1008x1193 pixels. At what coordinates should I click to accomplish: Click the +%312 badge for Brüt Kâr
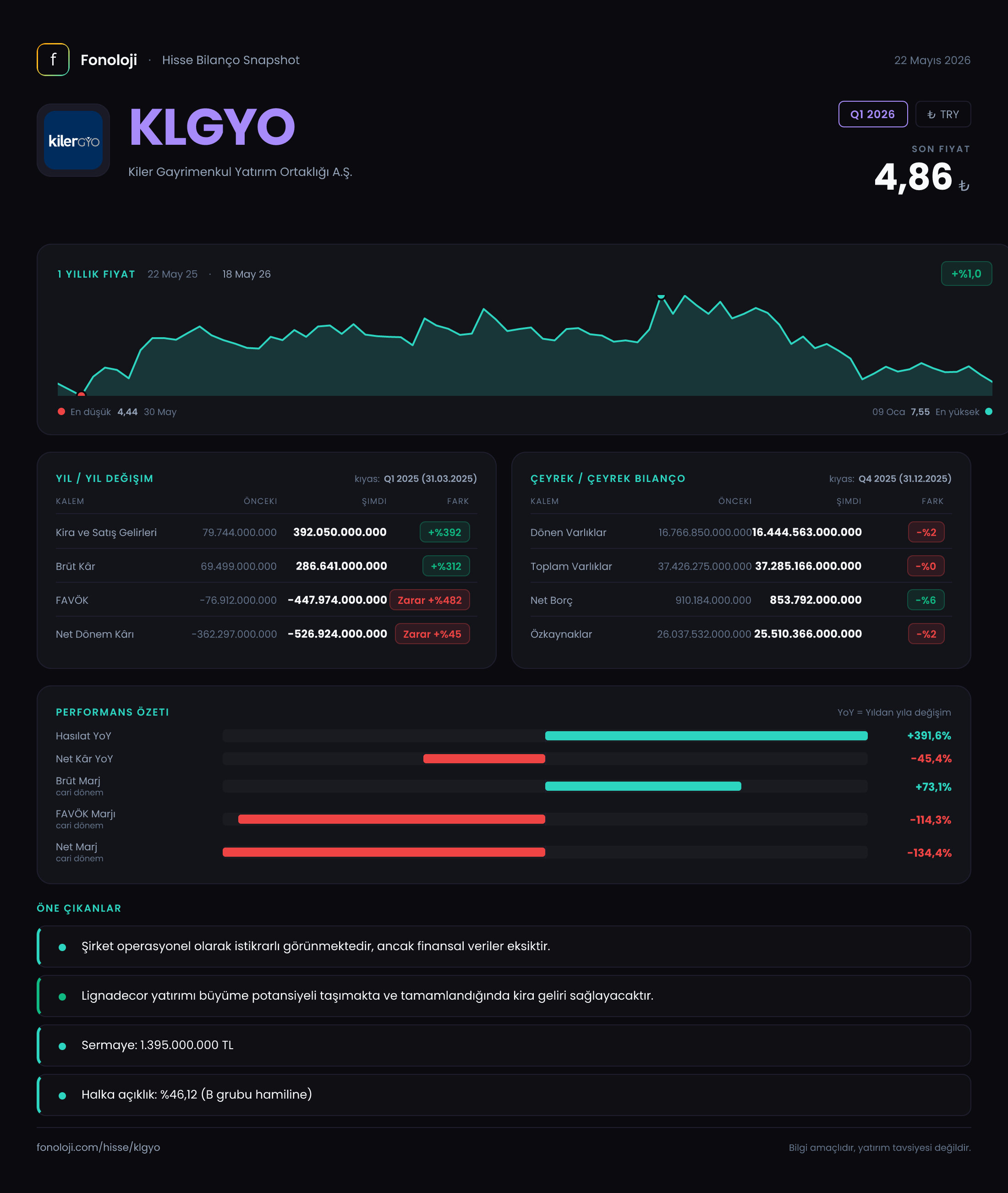point(446,566)
